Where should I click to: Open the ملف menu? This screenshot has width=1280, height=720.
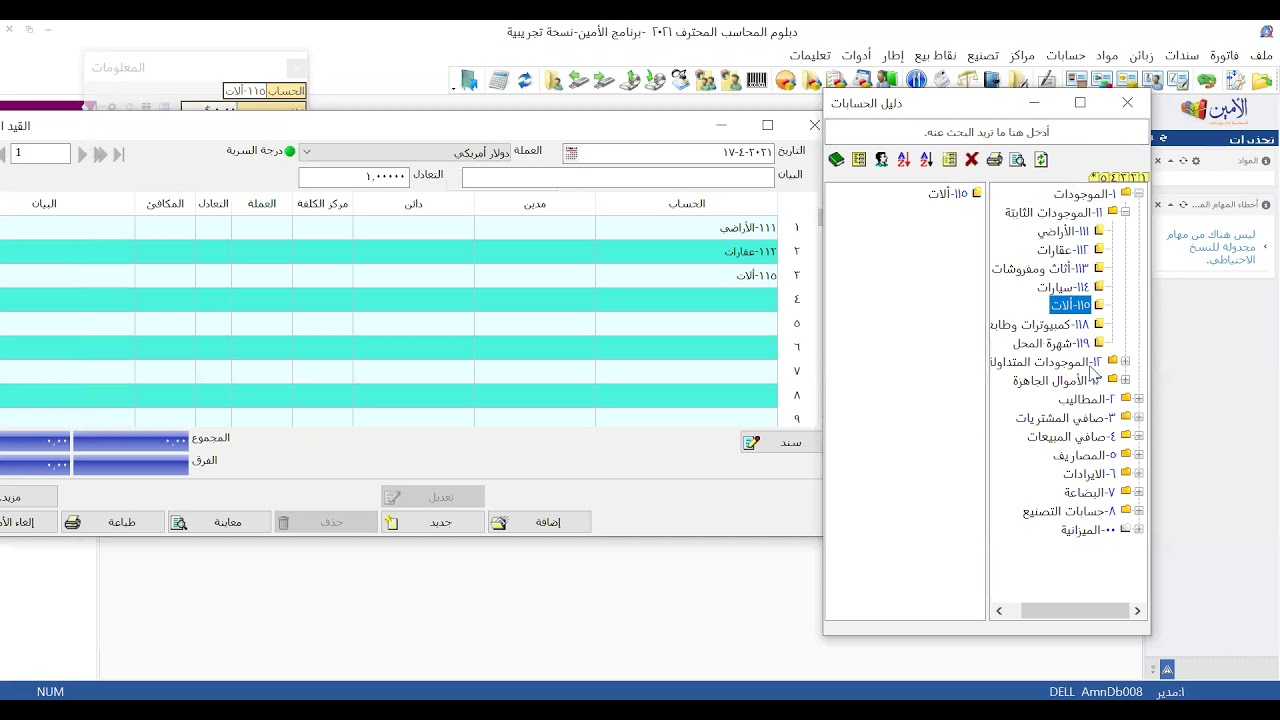click(1261, 56)
